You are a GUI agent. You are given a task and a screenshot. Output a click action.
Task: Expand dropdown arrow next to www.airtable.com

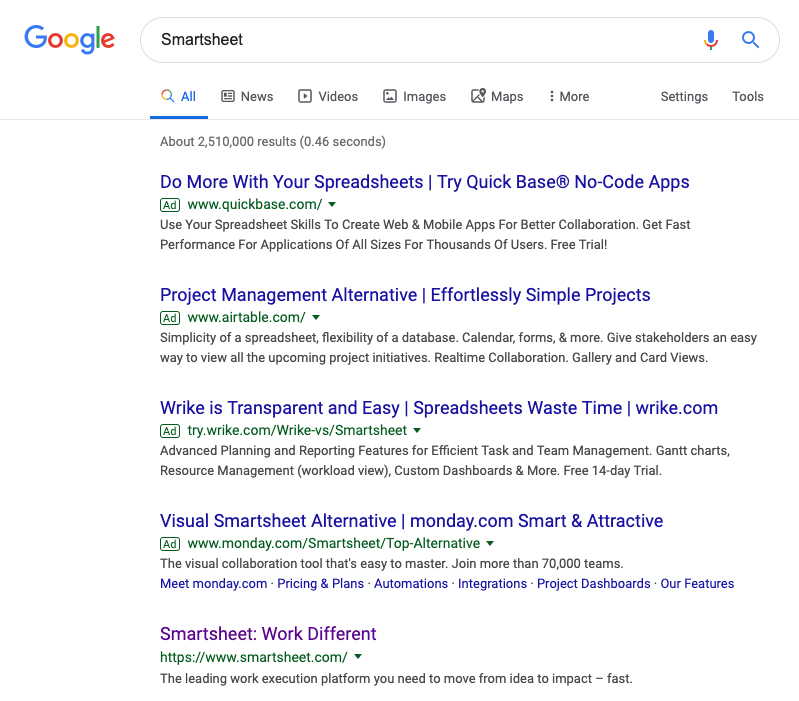[x=316, y=318]
